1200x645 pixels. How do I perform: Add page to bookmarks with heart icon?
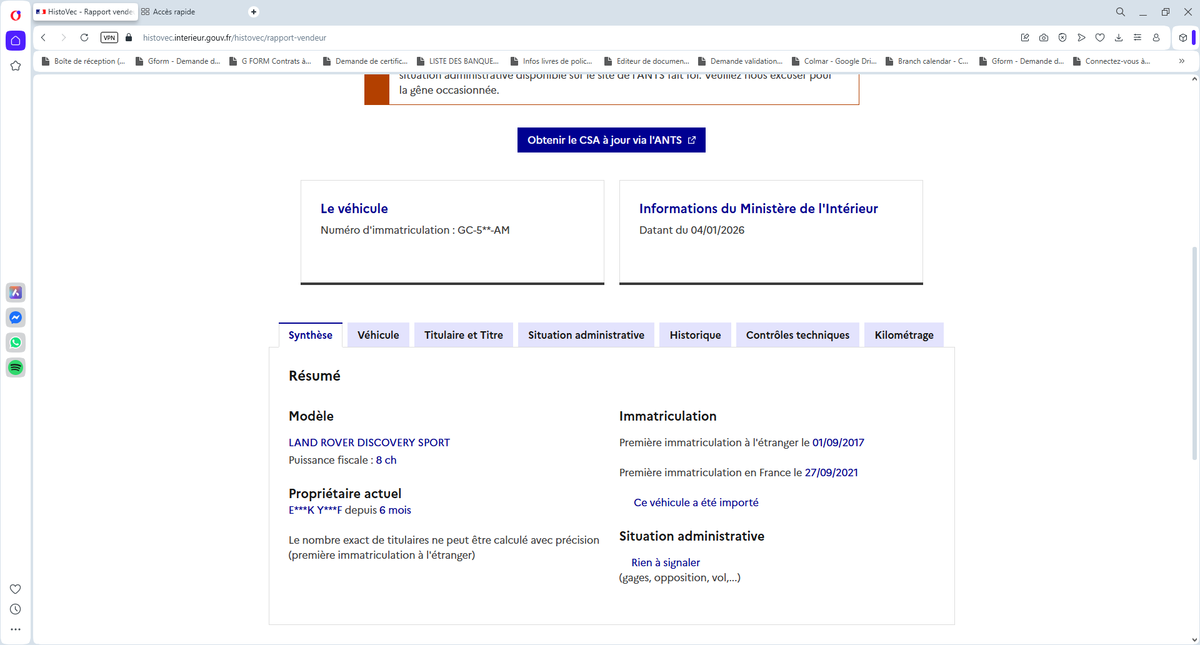(x=1099, y=37)
